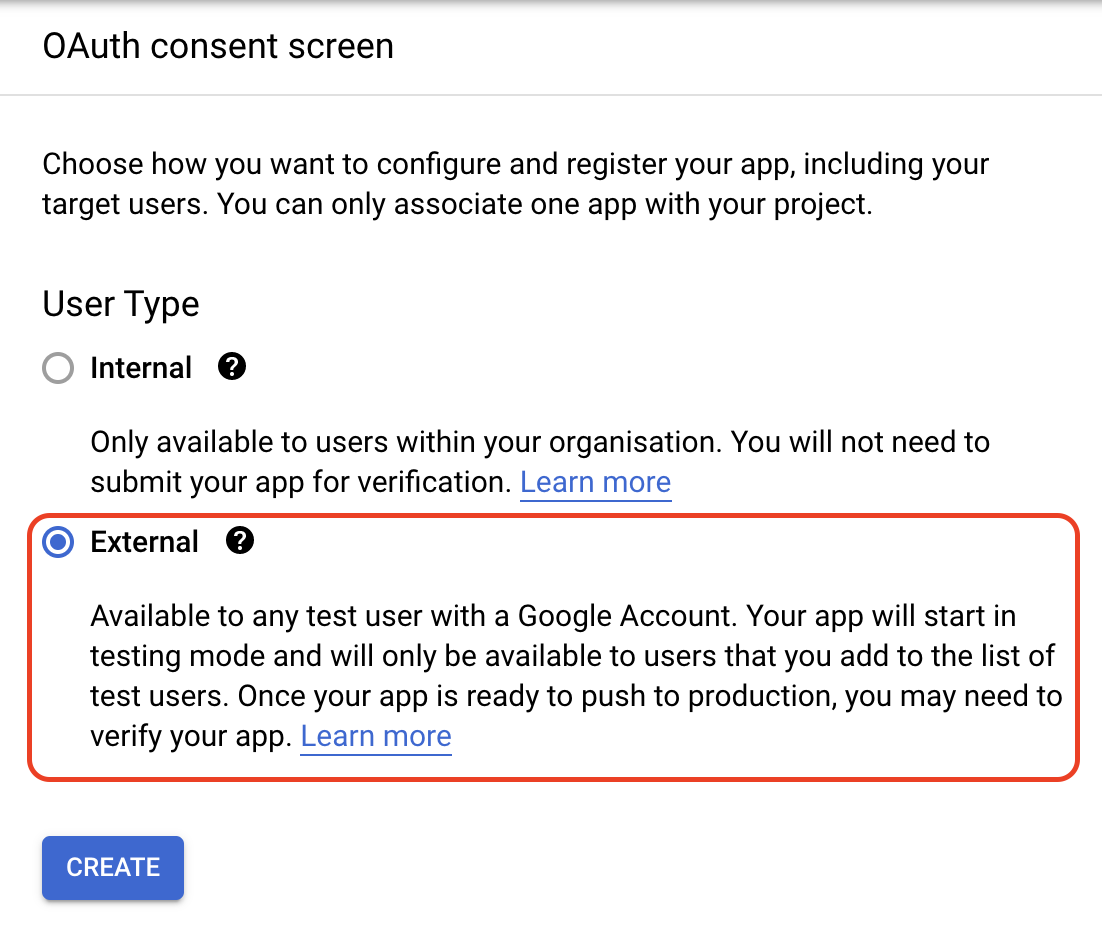Click the question mark next to Internal

pyautogui.click(x=231, y=367)
